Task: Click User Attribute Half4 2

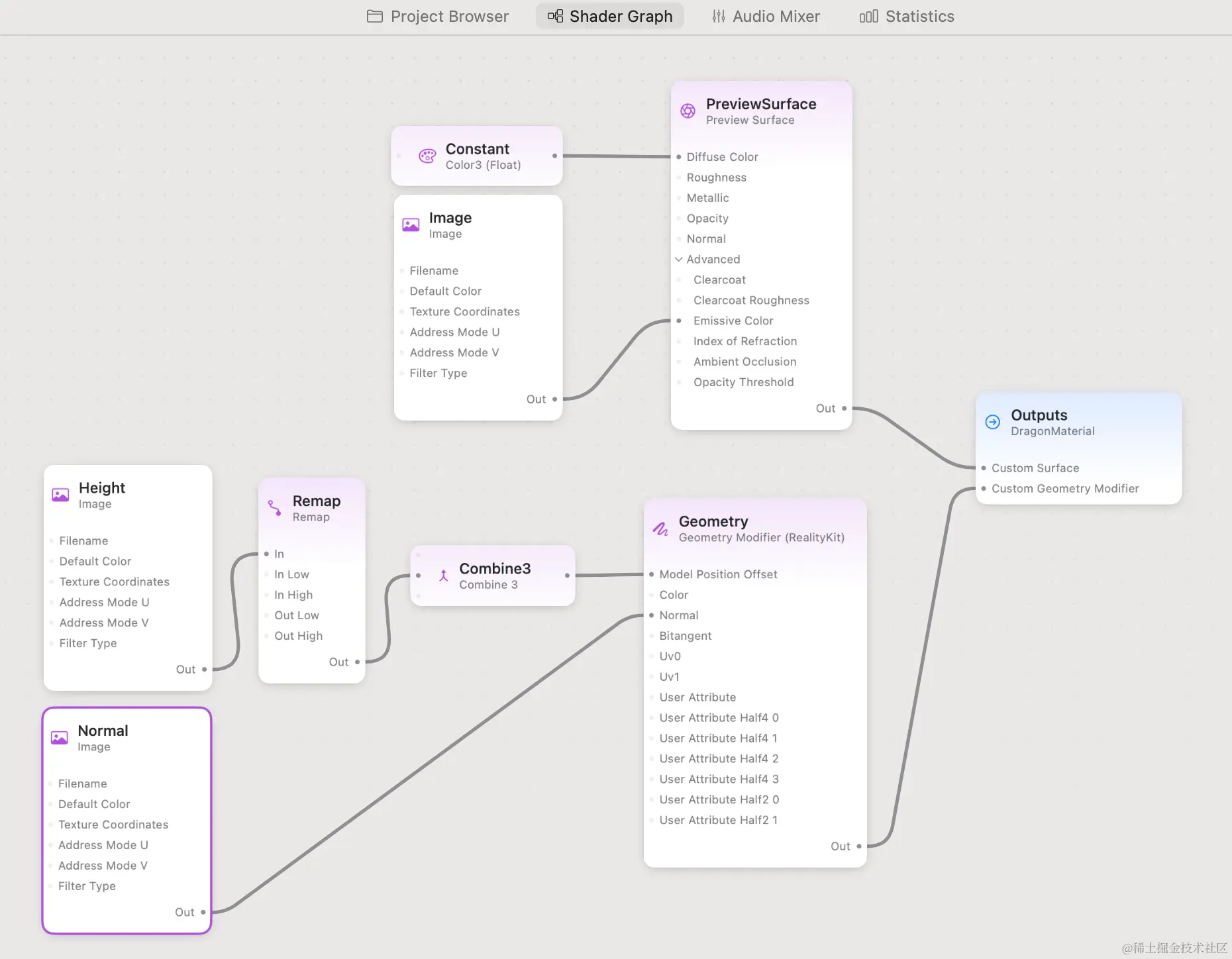Action: [x=719, y=759]
